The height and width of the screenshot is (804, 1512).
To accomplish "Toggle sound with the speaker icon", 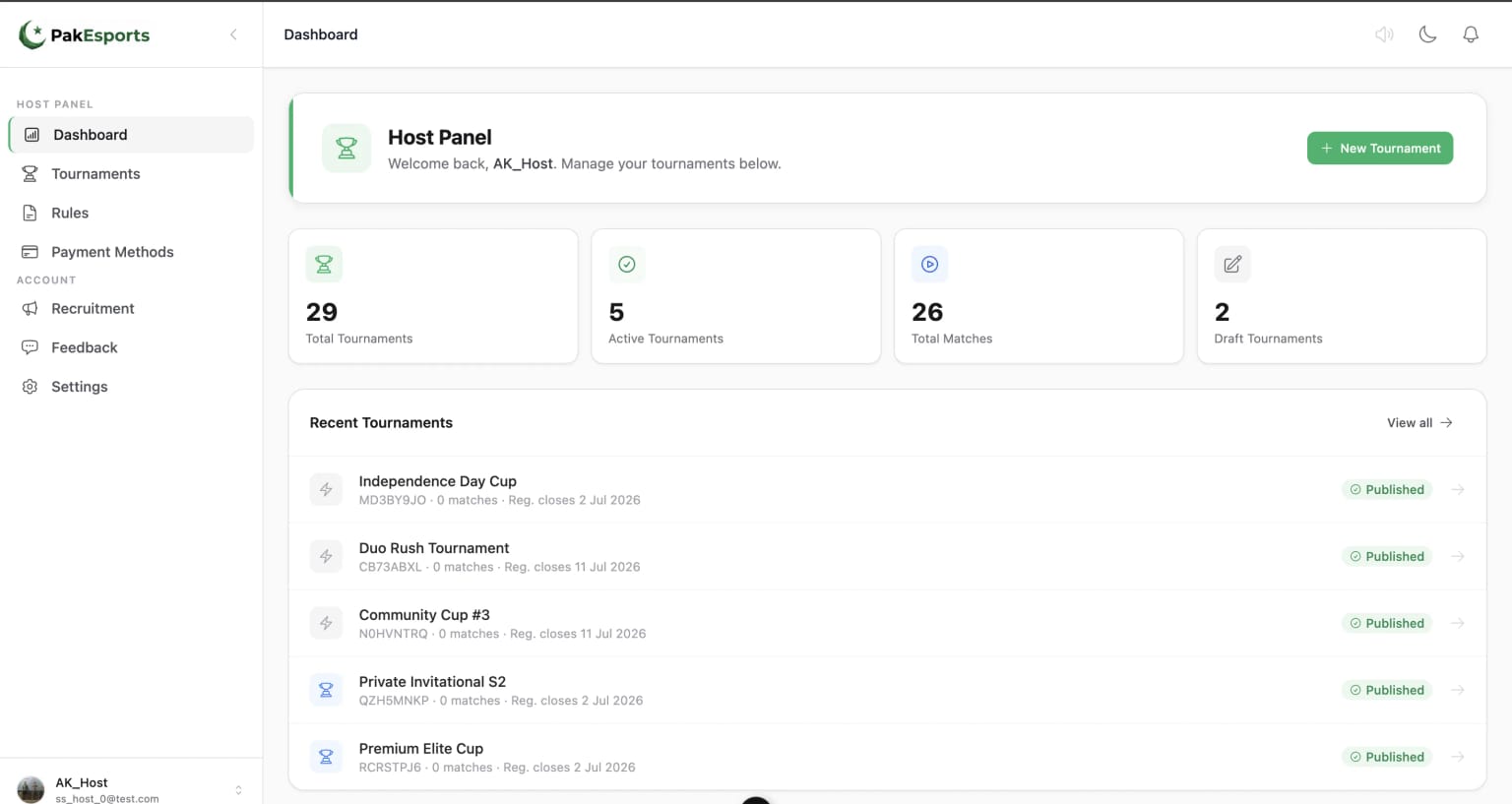I will pyautogui.click(x=1384, y=34).
